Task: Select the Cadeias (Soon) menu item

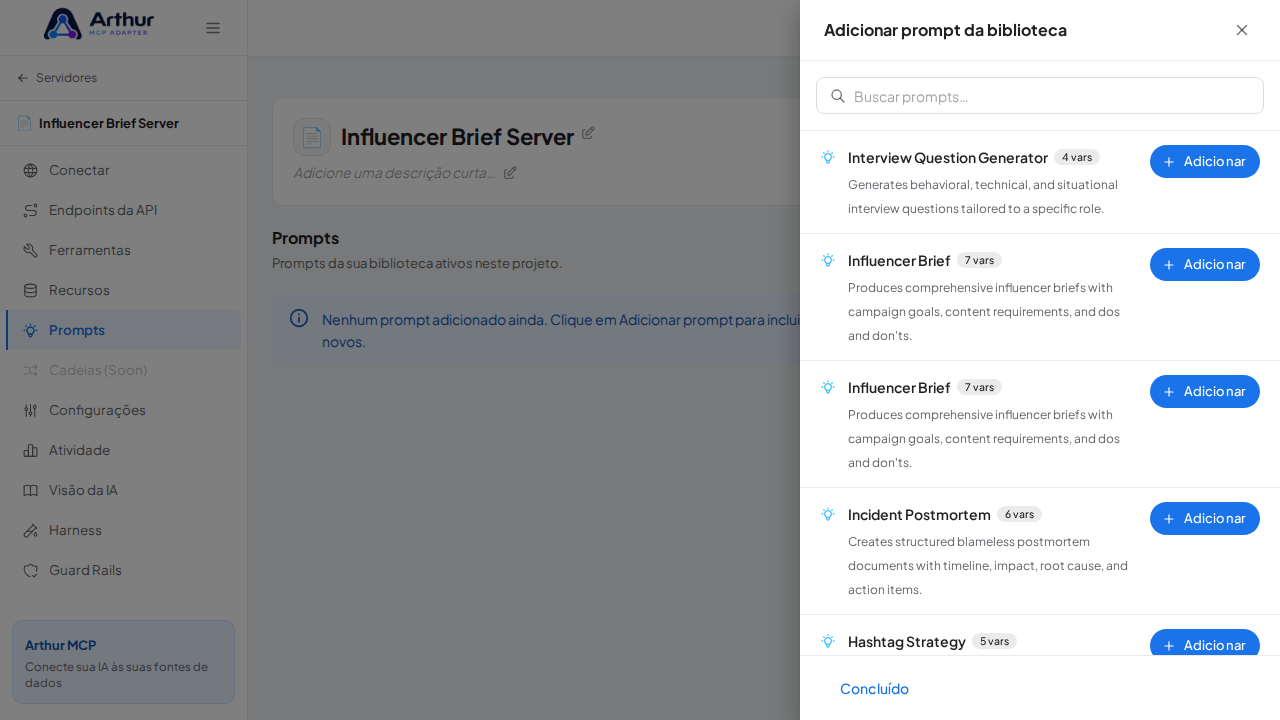Action: tap(123, 370)
